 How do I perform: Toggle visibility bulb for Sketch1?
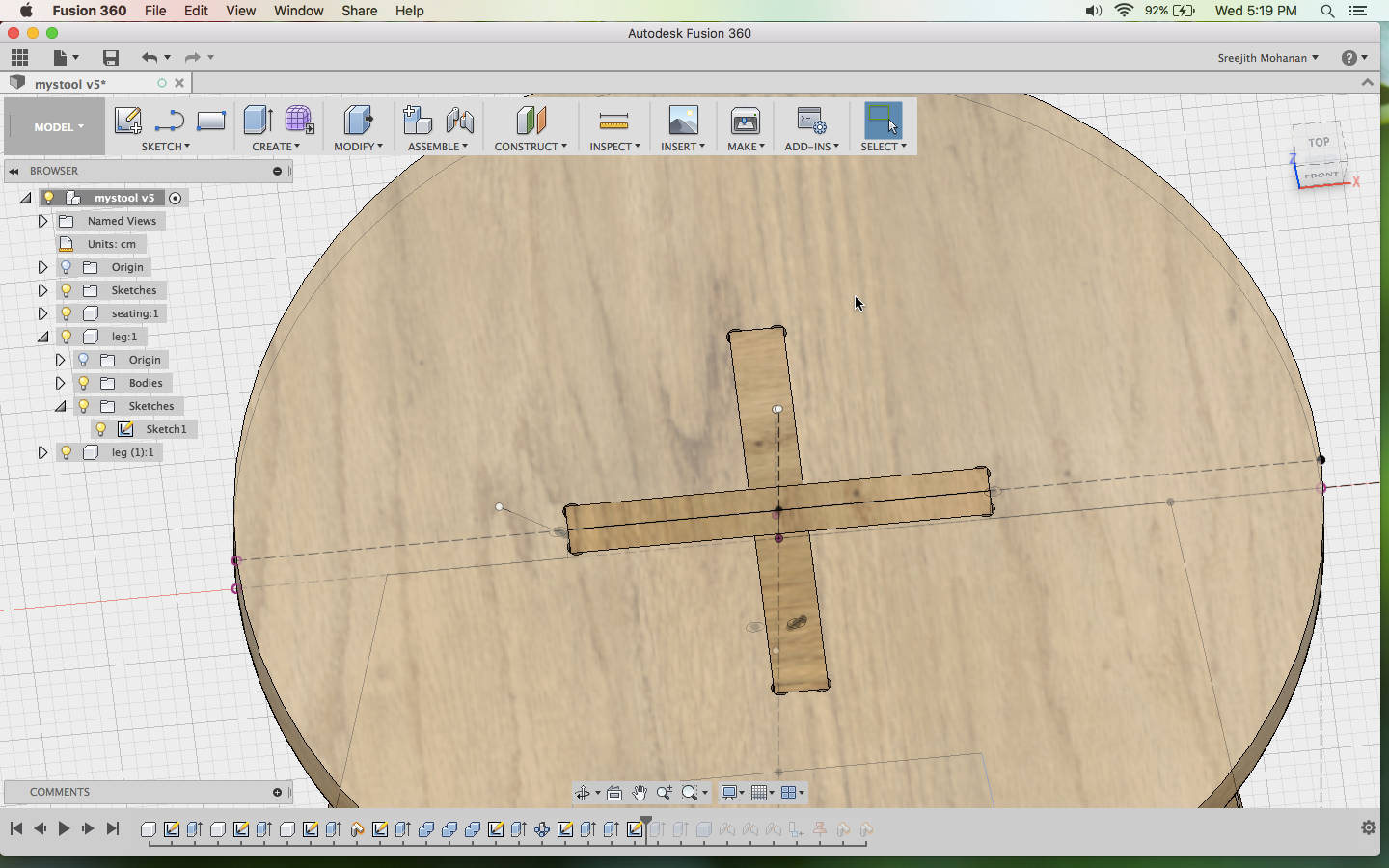coord(100,429)
